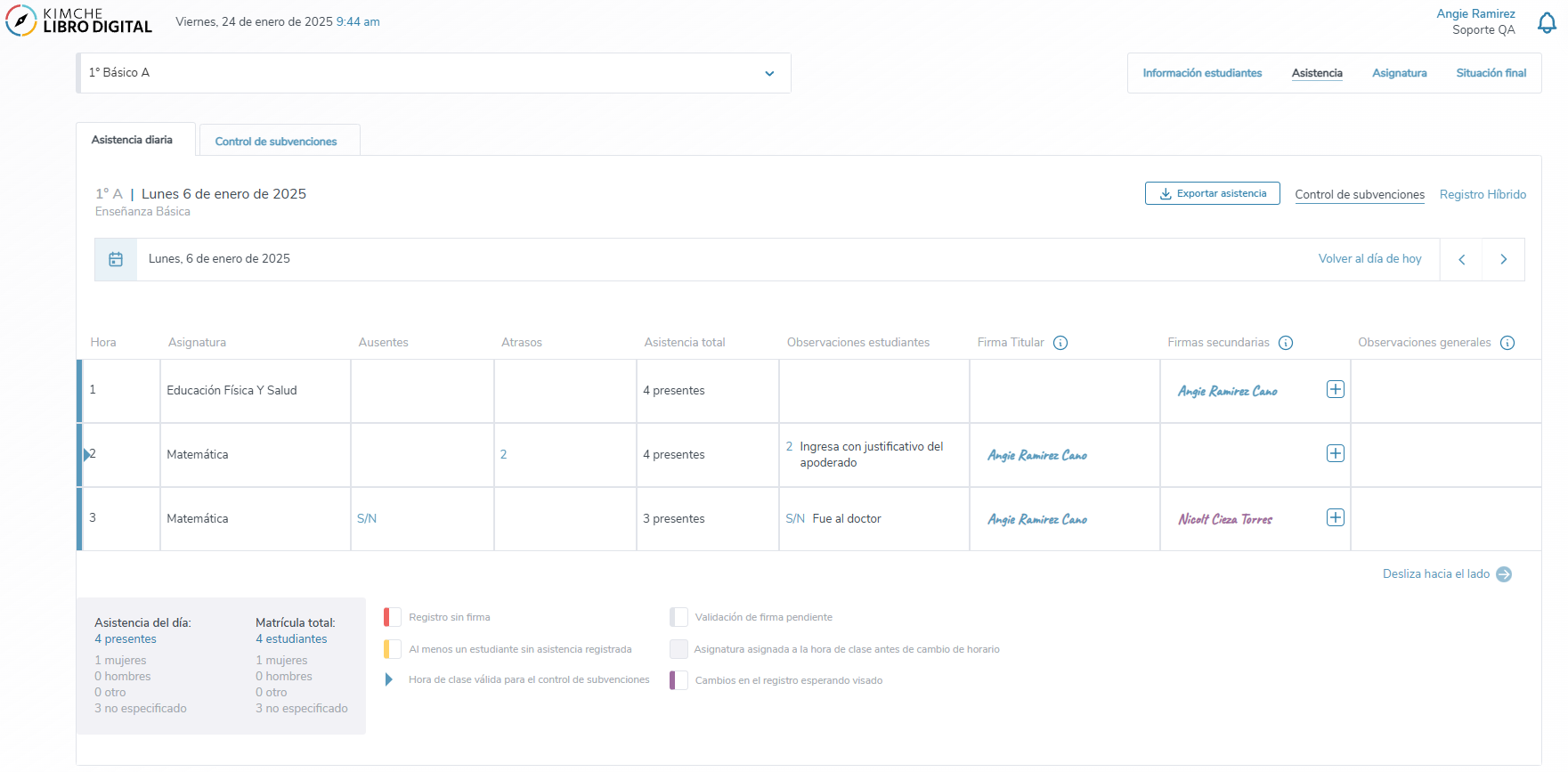
Task: Click the Observaciones generales info icon
Action: (x=1507, y=343)
